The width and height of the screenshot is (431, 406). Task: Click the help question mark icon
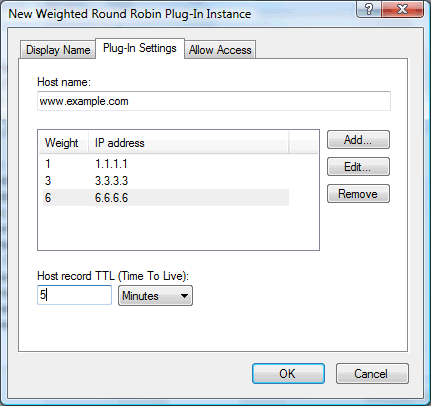(368, 9)
